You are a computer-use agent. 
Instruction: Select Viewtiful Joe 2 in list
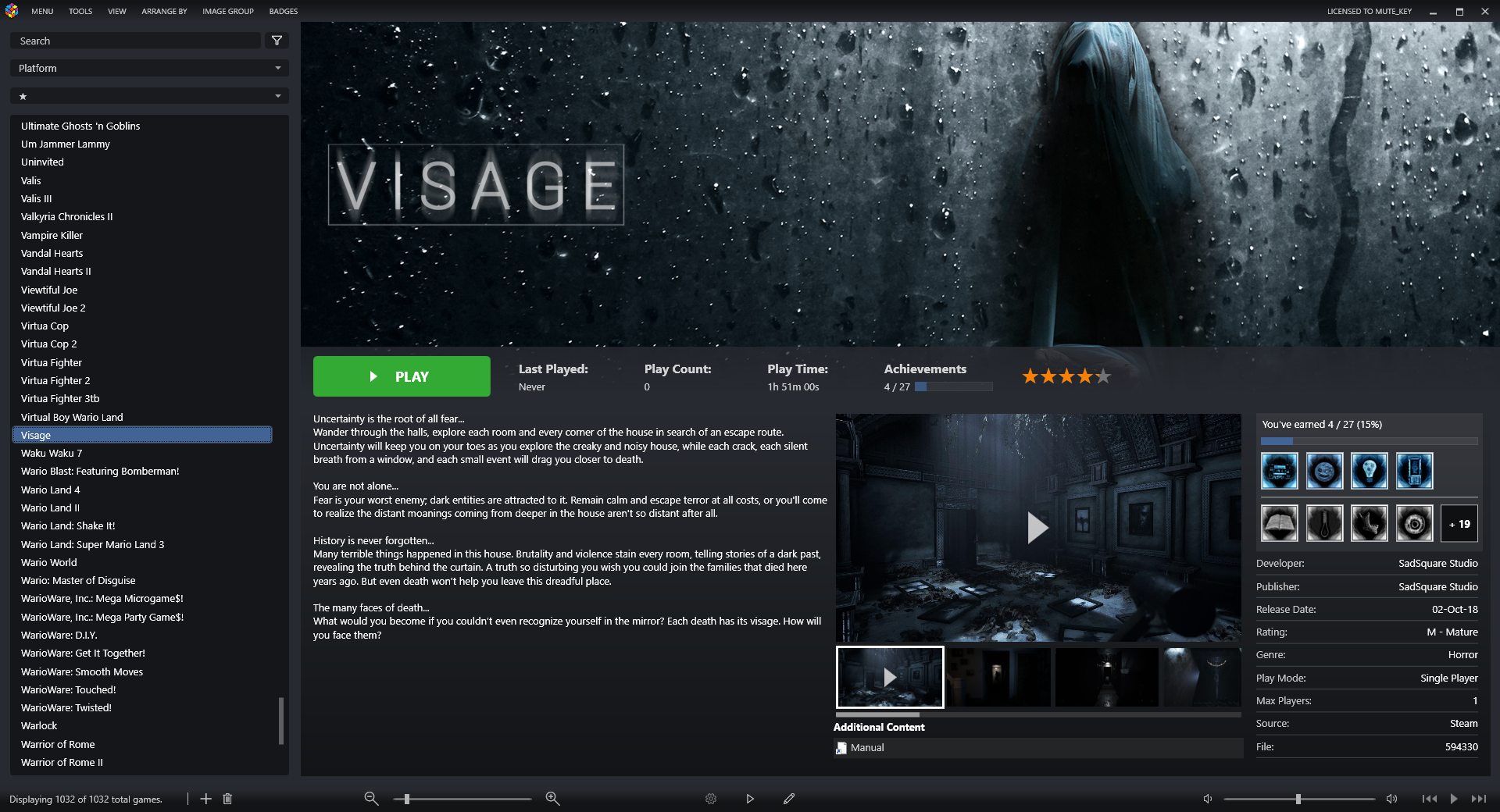(x=142, y=308)
